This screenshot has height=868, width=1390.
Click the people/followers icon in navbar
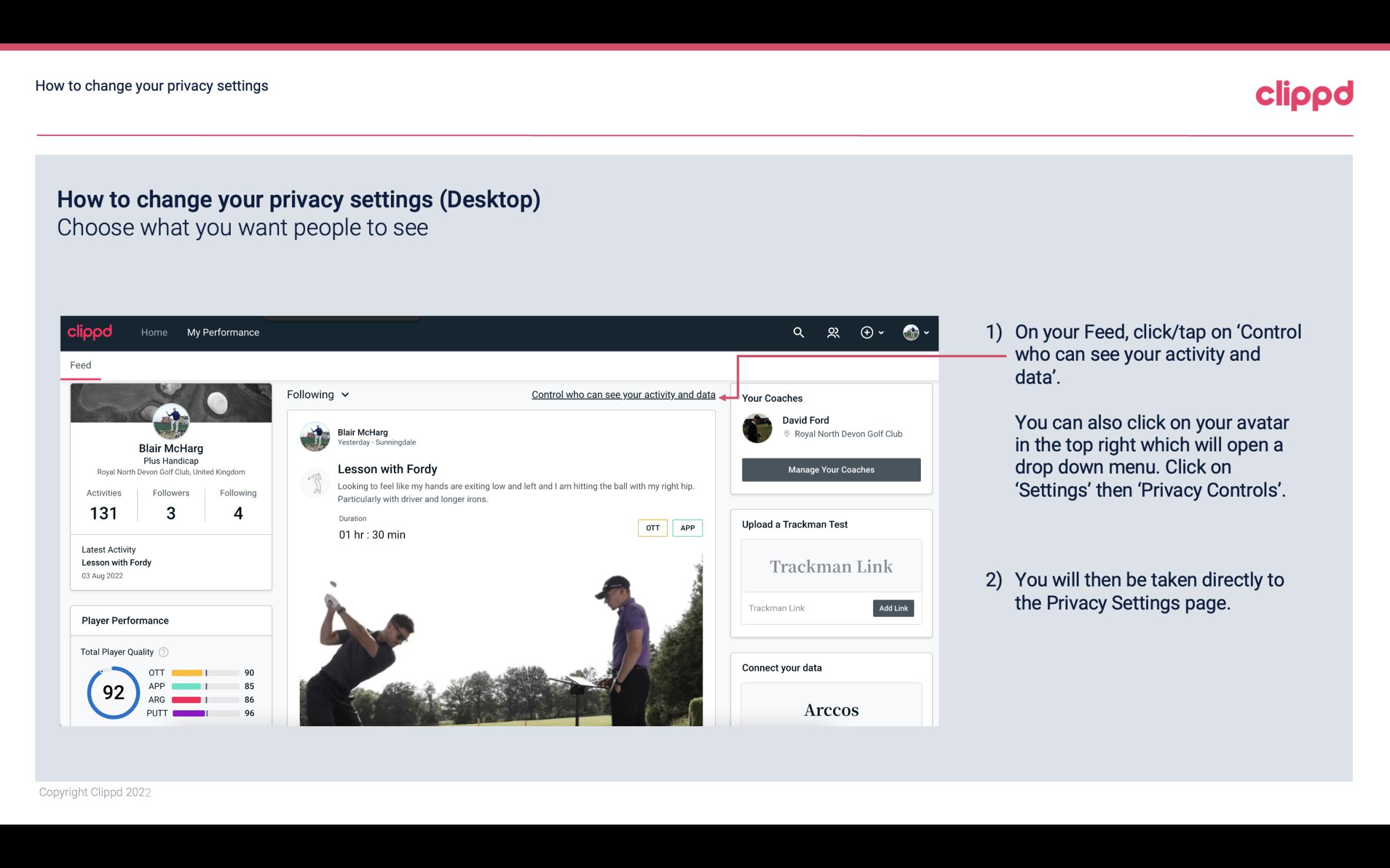pos(833,332)
